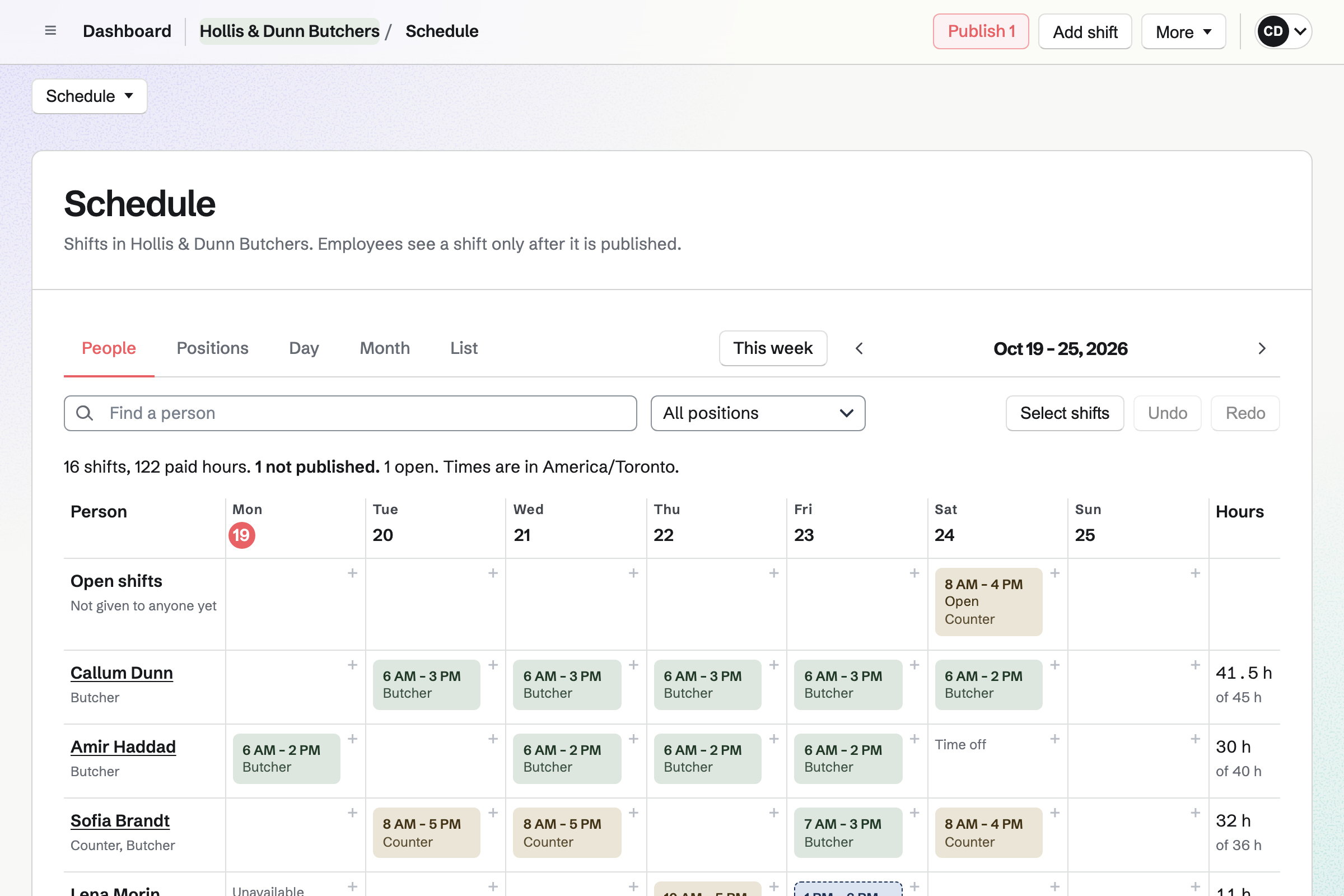Add Monday shift for Sofia Brandt via plus
1344x896 pixels.
pos(353,813)
